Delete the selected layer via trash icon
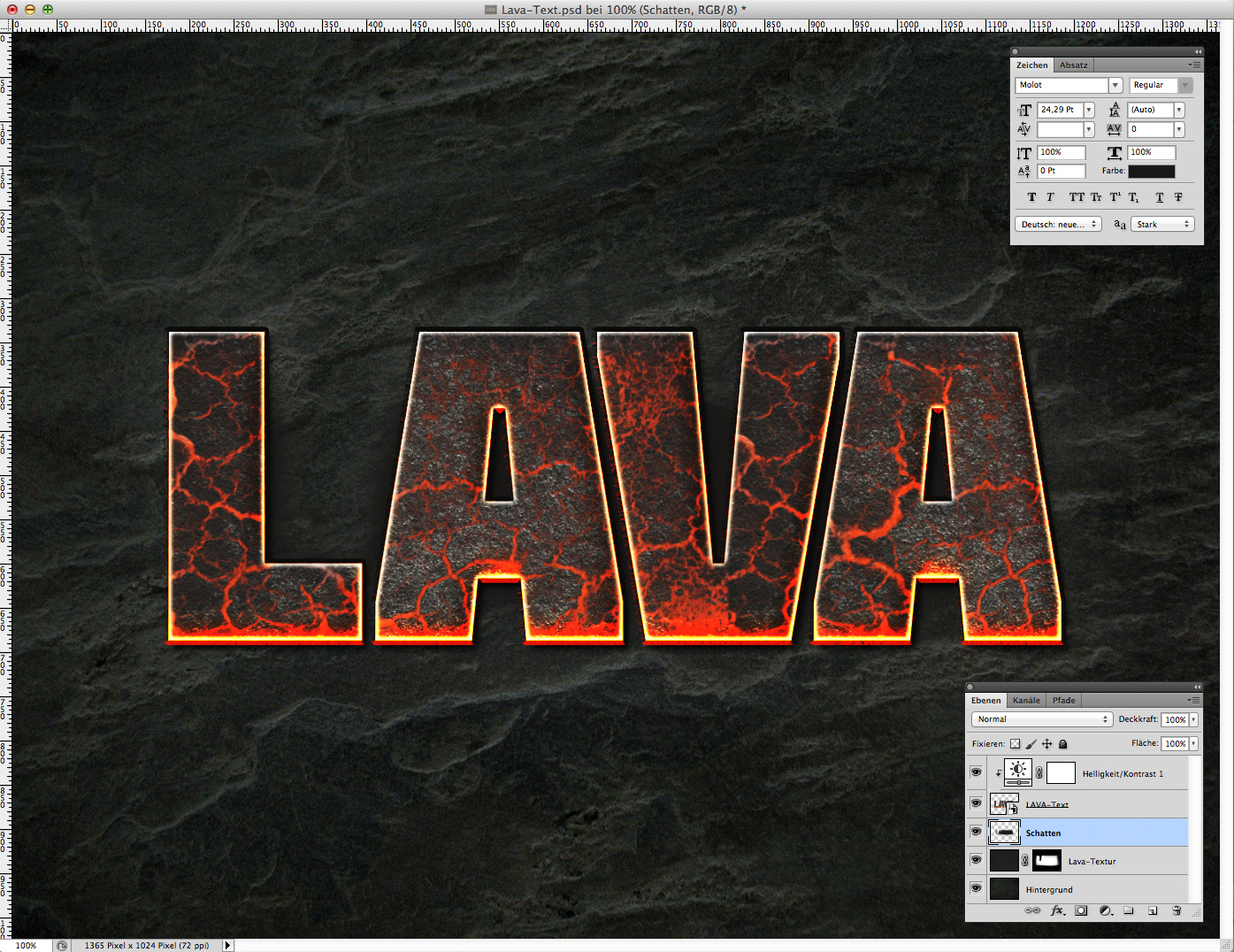The image size is (1234, 952). (x=1177, y=910)
